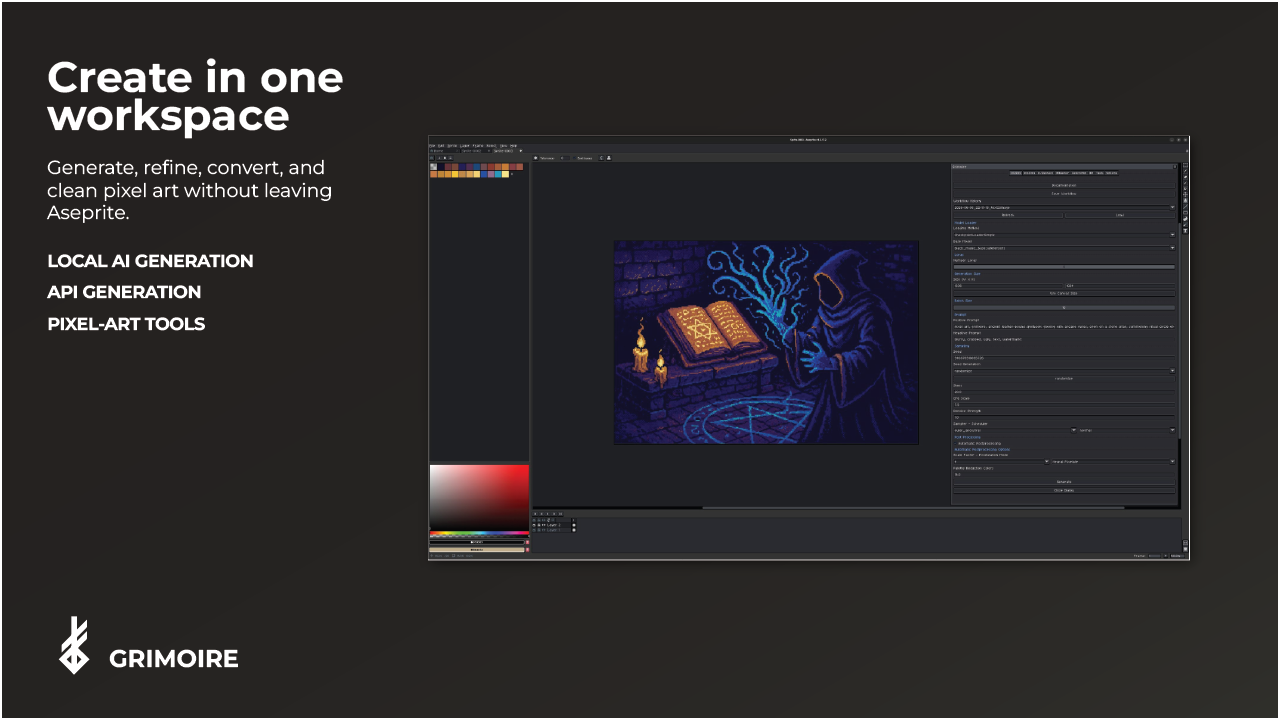
Task: Select the Move tool
Action: pos(1185,194)
